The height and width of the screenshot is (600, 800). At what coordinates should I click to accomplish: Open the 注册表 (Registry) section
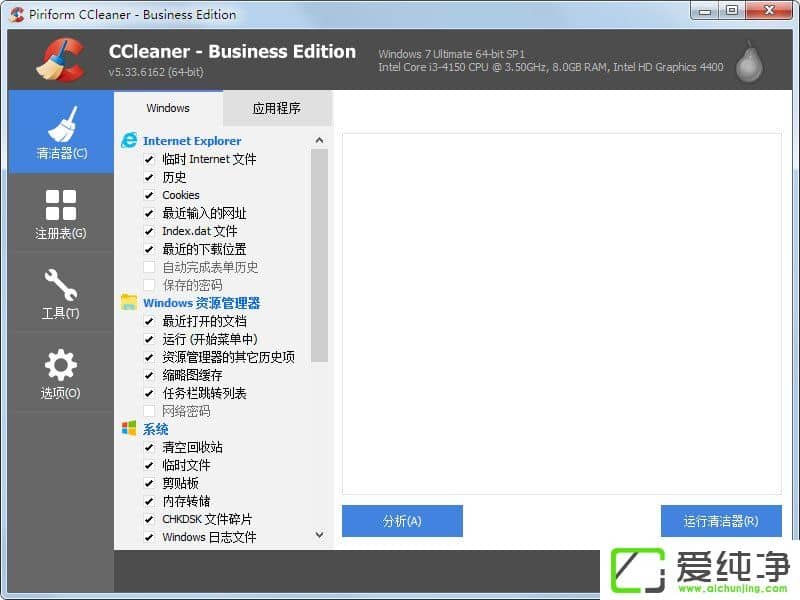click(61, 214)
